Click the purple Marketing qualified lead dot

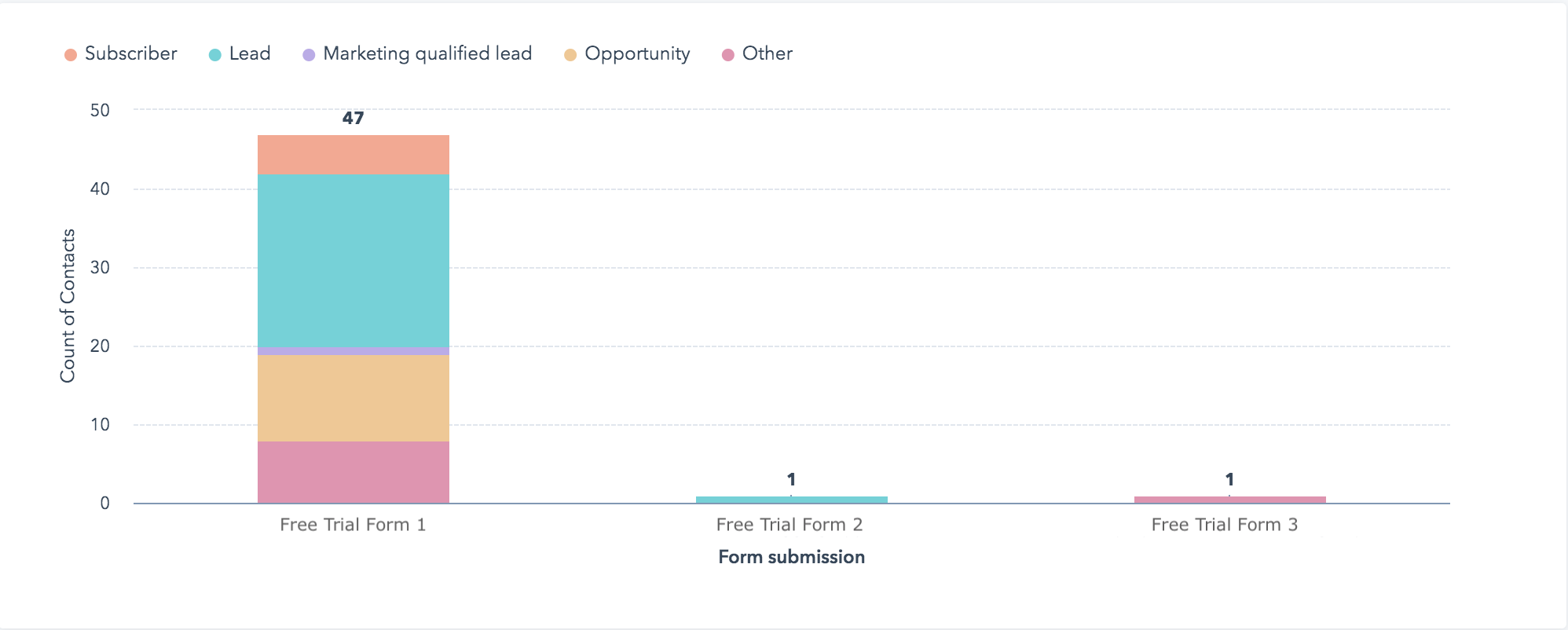309,54
